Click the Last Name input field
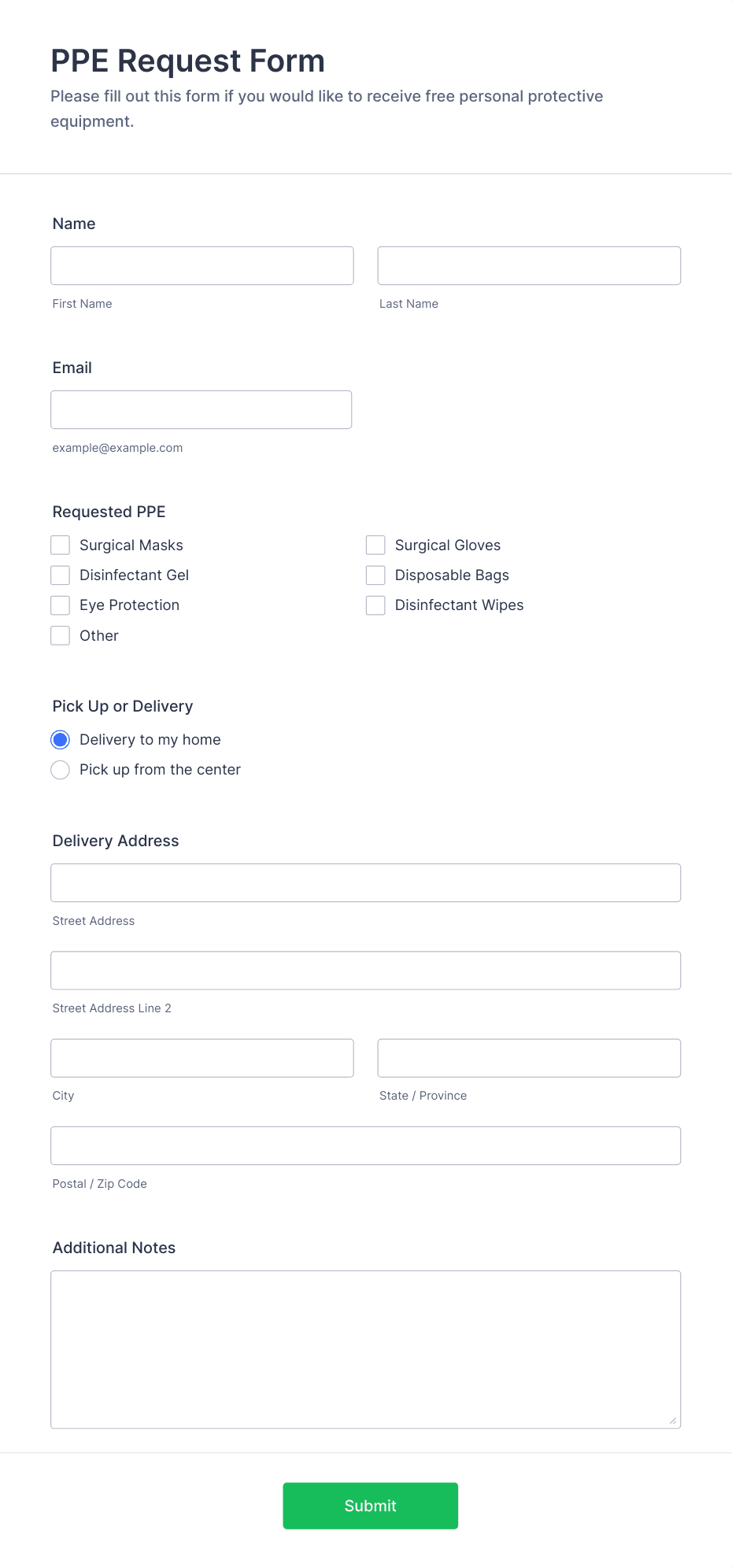Screen dimensions: 732x1568 [528, 265]
